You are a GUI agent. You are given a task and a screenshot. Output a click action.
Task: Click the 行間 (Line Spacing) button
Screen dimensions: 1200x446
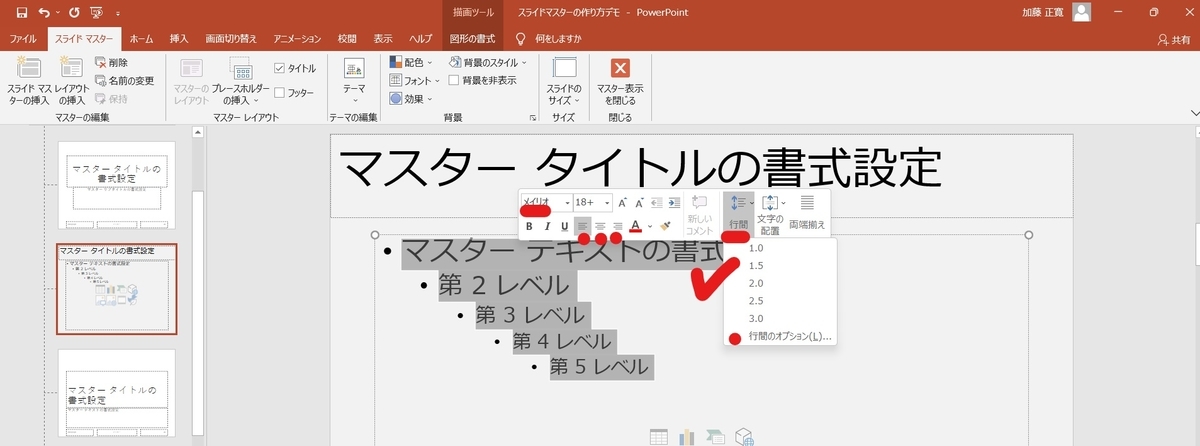[x=739, y=213]
